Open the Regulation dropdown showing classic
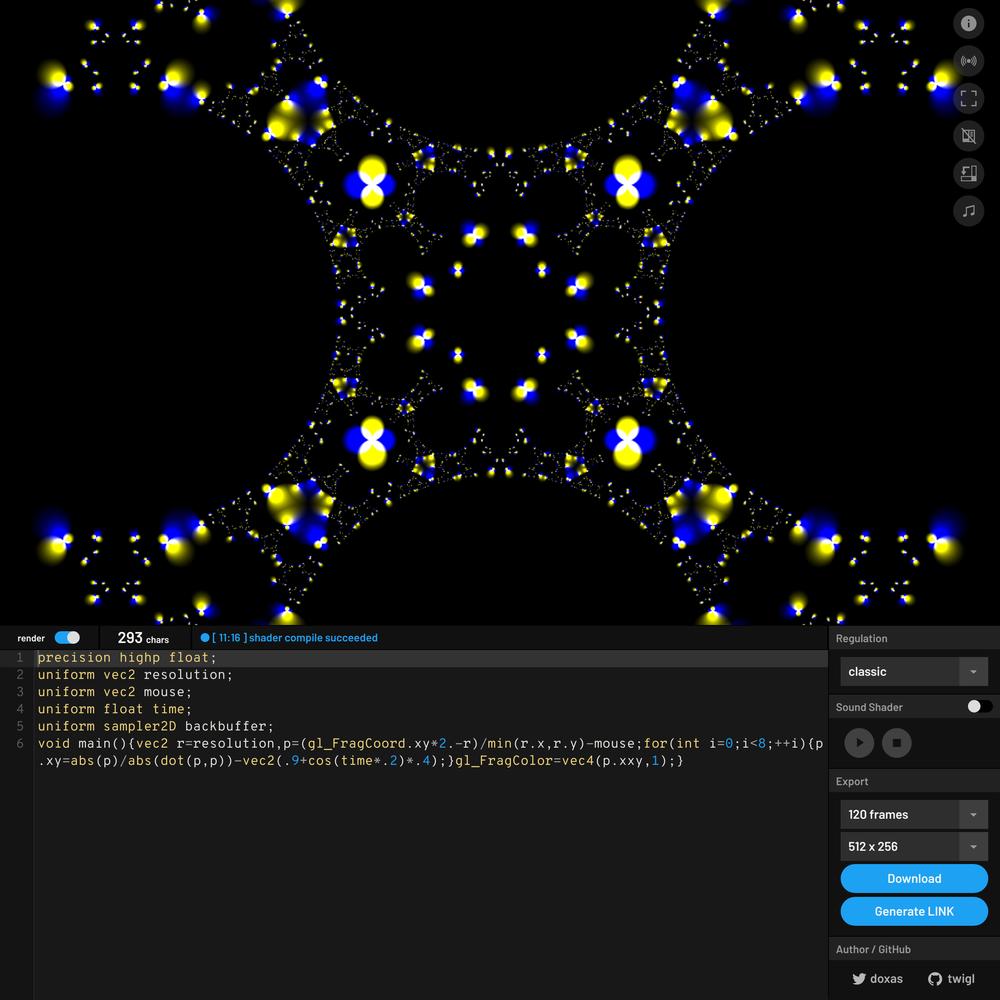This screenshot has height=1000, width=1000. point(914,672)
